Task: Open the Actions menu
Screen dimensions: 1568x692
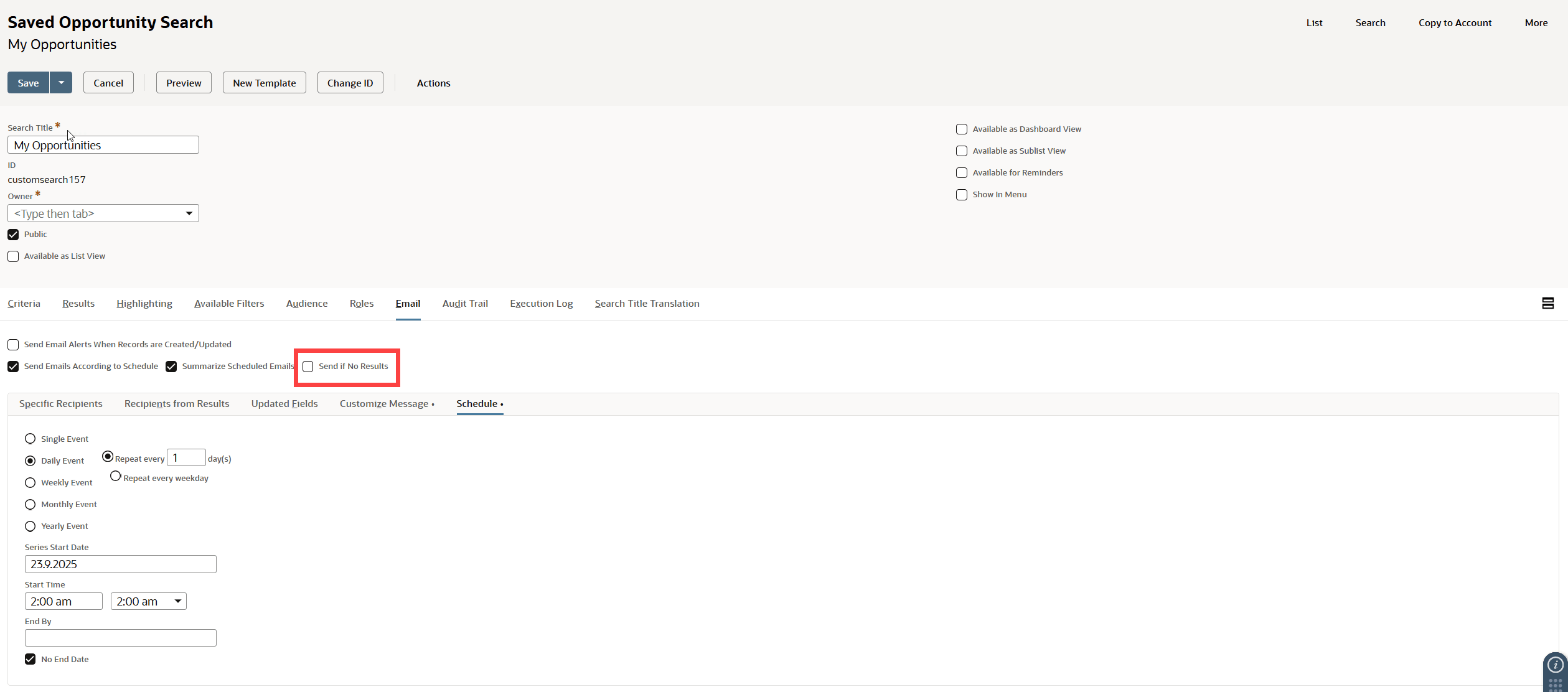Action: 433,83
